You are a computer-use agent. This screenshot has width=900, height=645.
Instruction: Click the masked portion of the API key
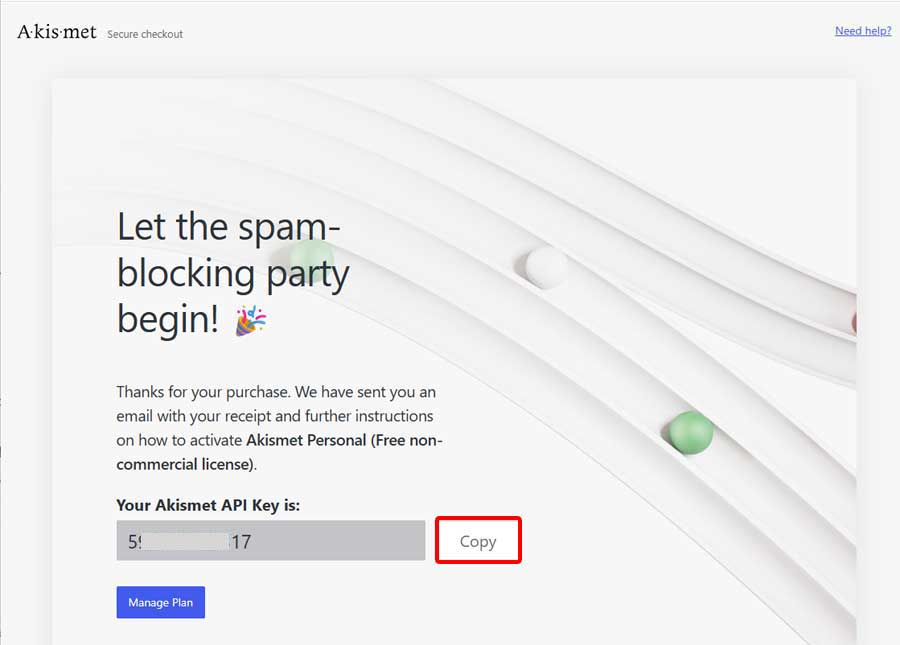point(189,541)
